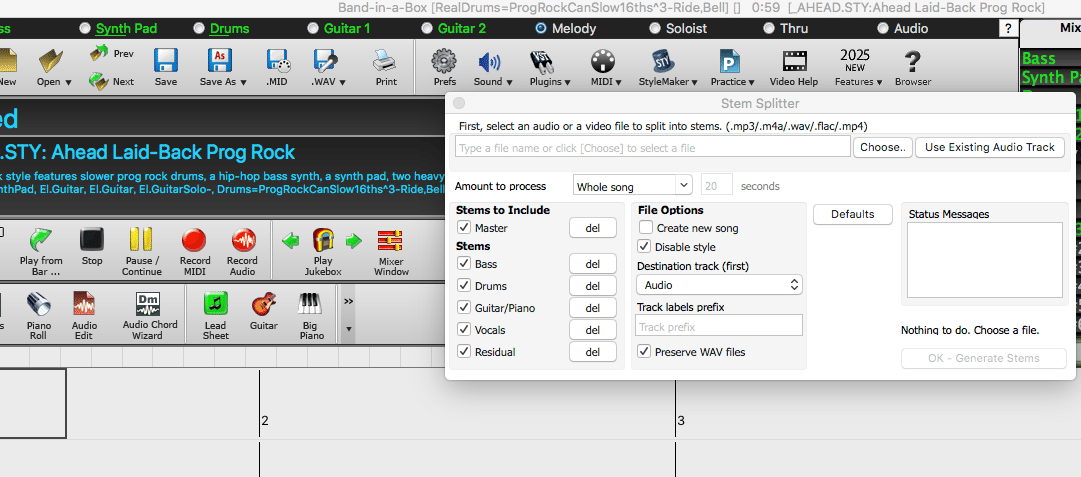Open the Big Piano window
The width and height of the screenshot is (1081, 477).
(312, 316)
